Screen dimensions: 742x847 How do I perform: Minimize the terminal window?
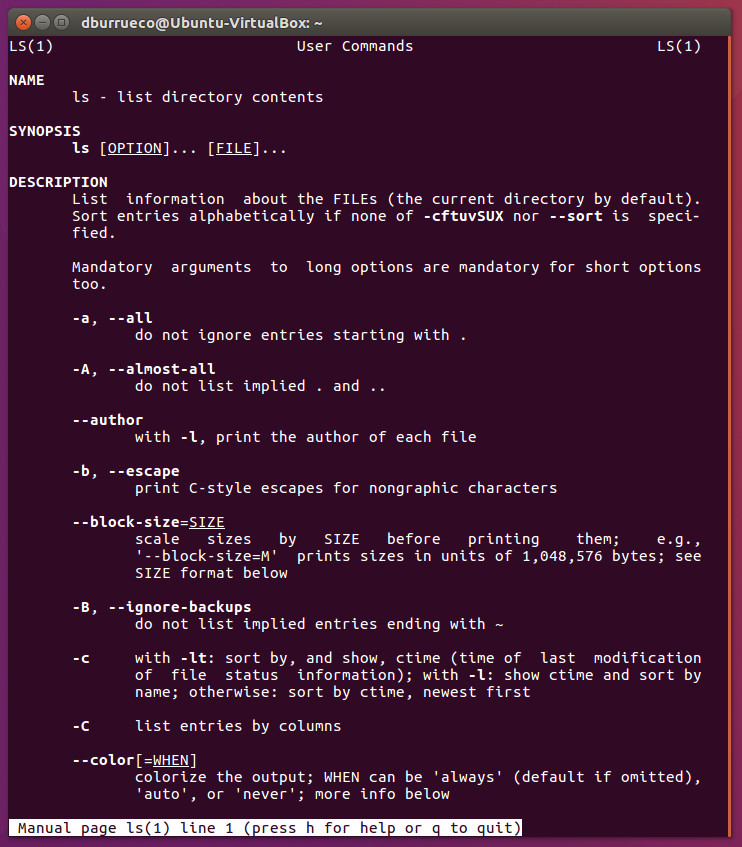43,23
